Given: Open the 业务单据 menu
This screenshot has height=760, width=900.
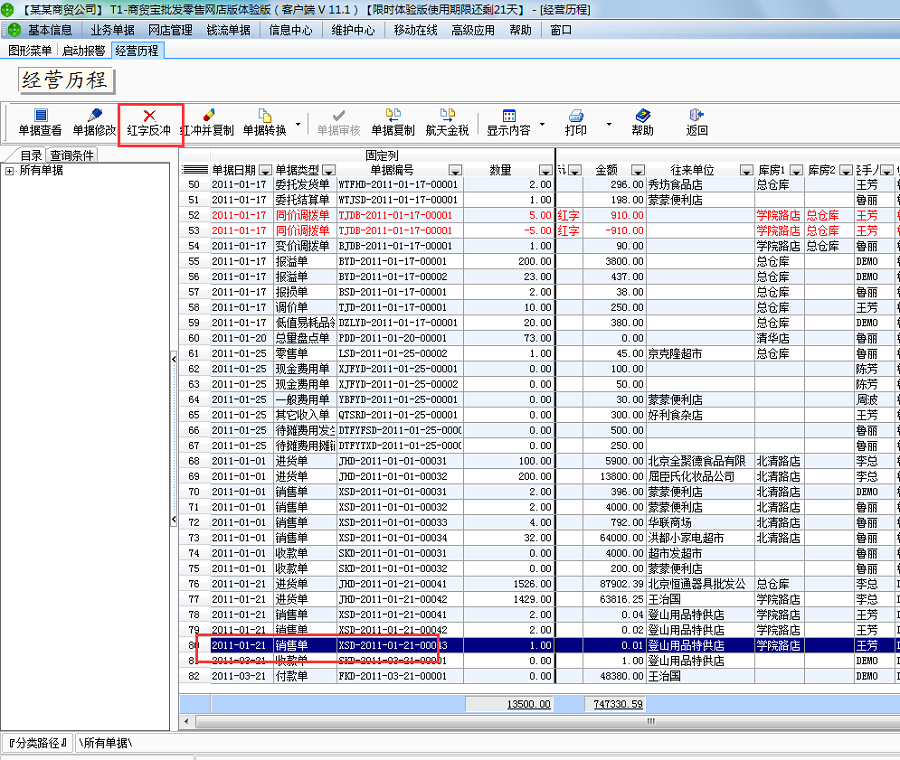Looking at the screenshot, I should point(112,30).
